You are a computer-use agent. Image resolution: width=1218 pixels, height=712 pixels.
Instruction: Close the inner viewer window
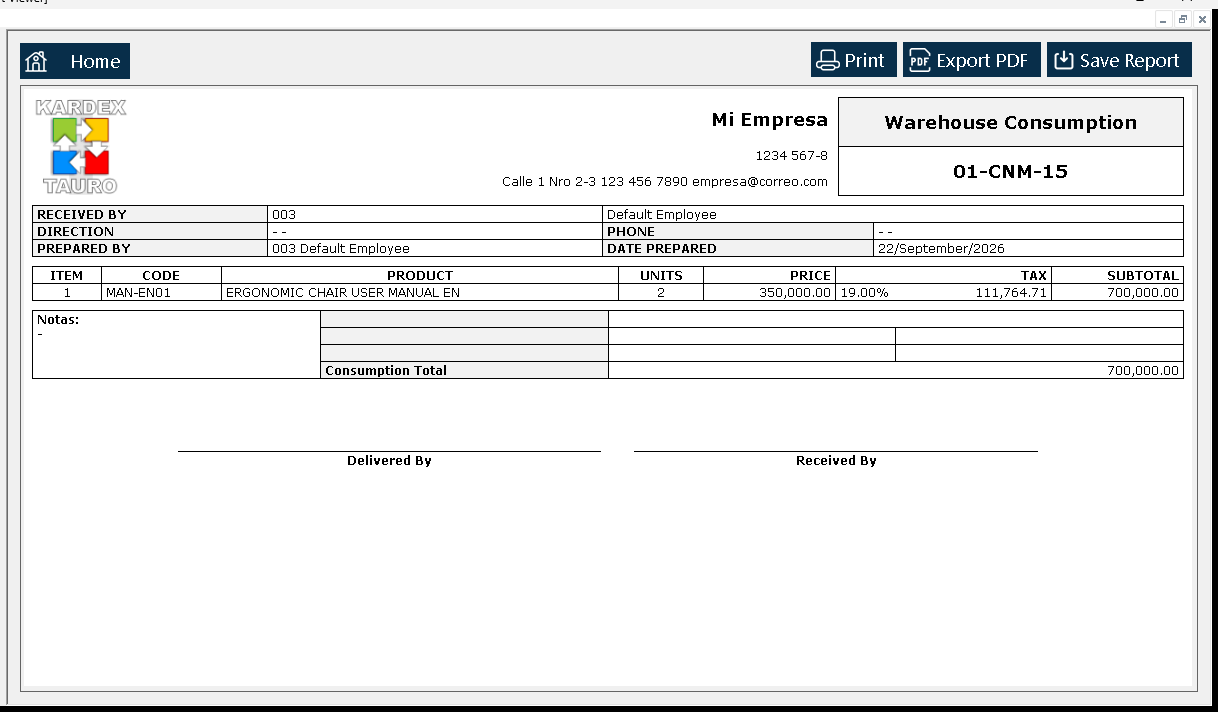pyautogui.click(x=1202, y=20)
